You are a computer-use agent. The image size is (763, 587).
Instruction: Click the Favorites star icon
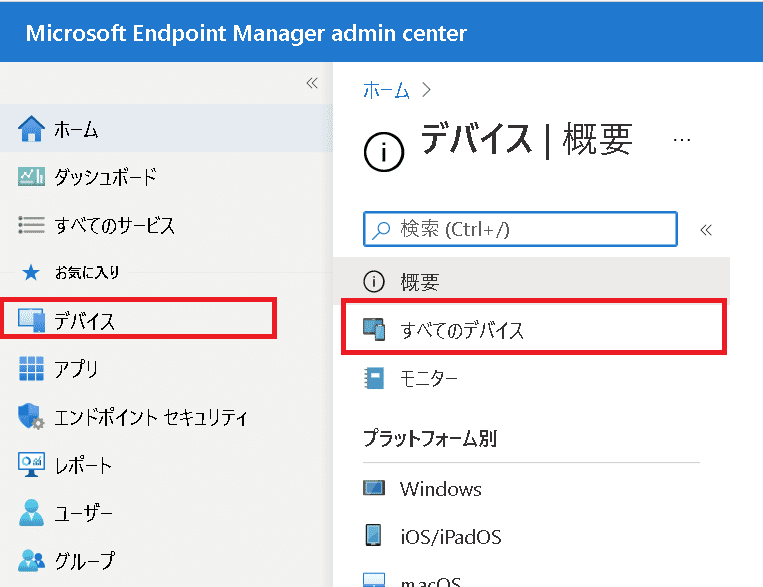[x=31, y=273]
